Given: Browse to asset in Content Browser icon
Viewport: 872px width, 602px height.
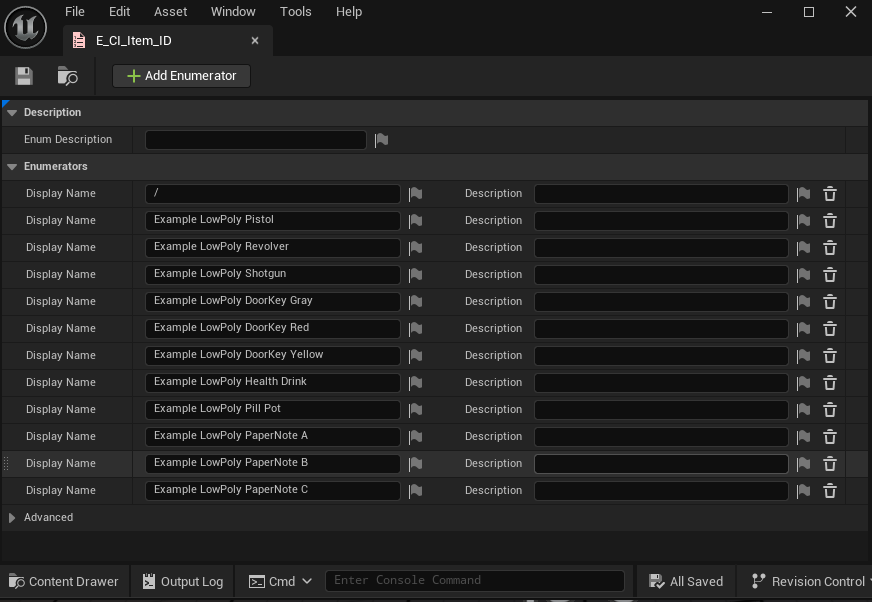Looking at the screenshot, I should pos(67,76).
